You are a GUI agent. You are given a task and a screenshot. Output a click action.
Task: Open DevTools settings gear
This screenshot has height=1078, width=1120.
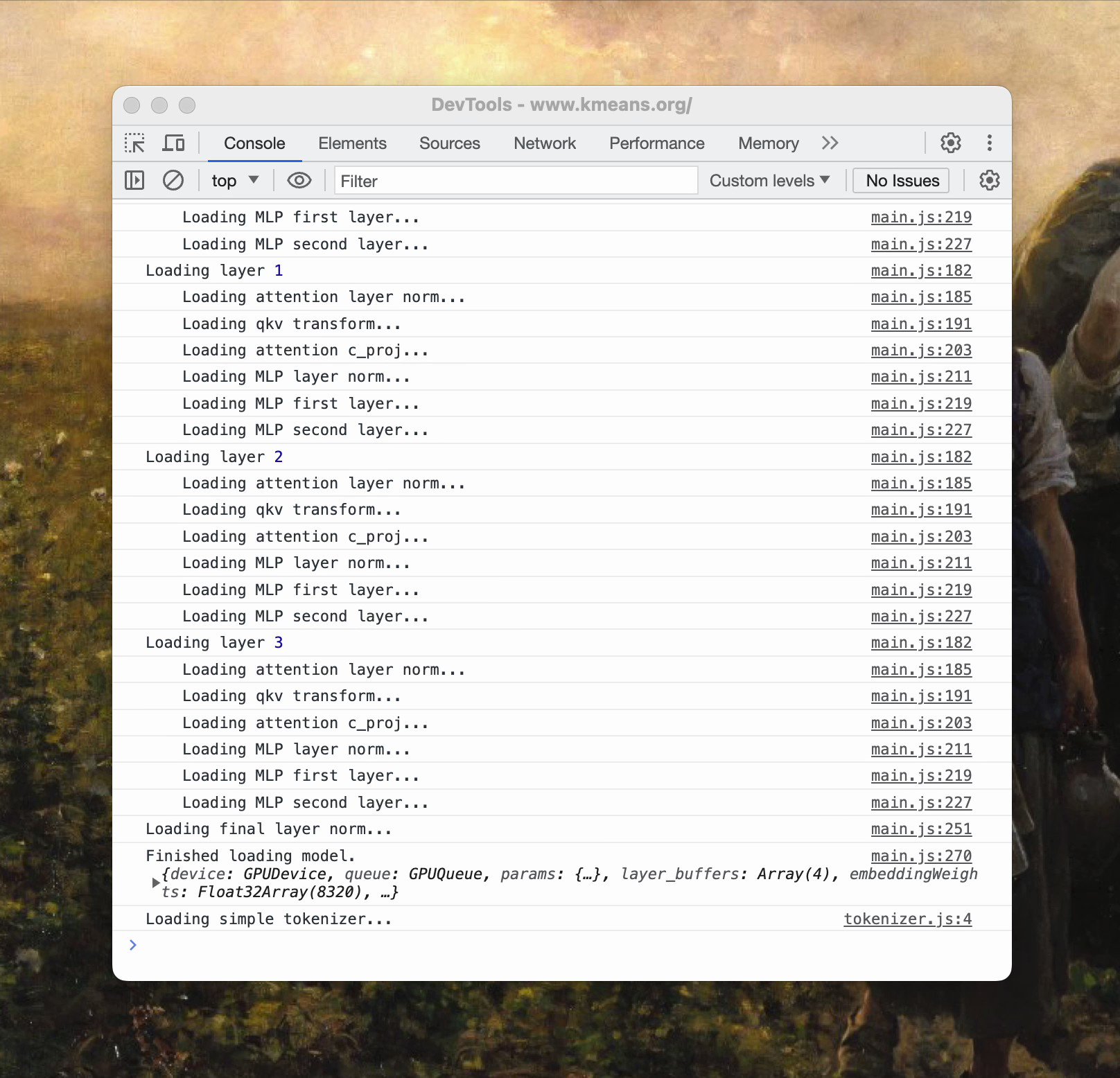(x=950, y=143)
